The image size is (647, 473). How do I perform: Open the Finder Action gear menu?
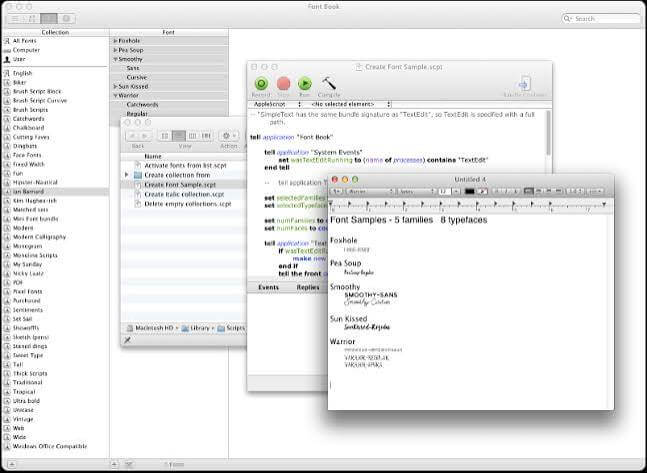click(x=229, y=136)
